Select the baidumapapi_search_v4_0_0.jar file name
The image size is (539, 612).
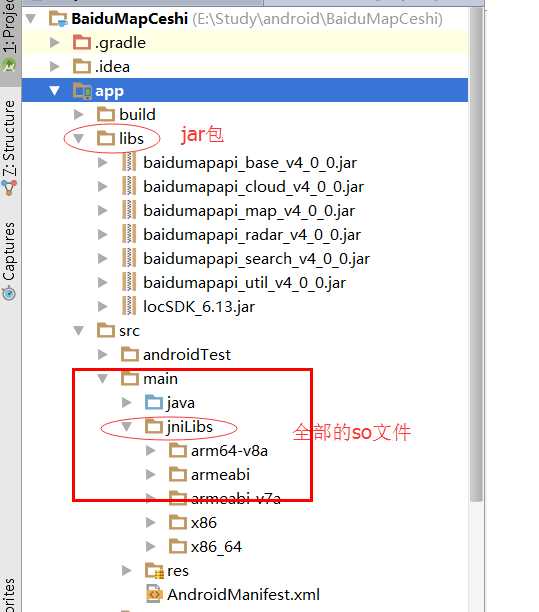[256, 259]
